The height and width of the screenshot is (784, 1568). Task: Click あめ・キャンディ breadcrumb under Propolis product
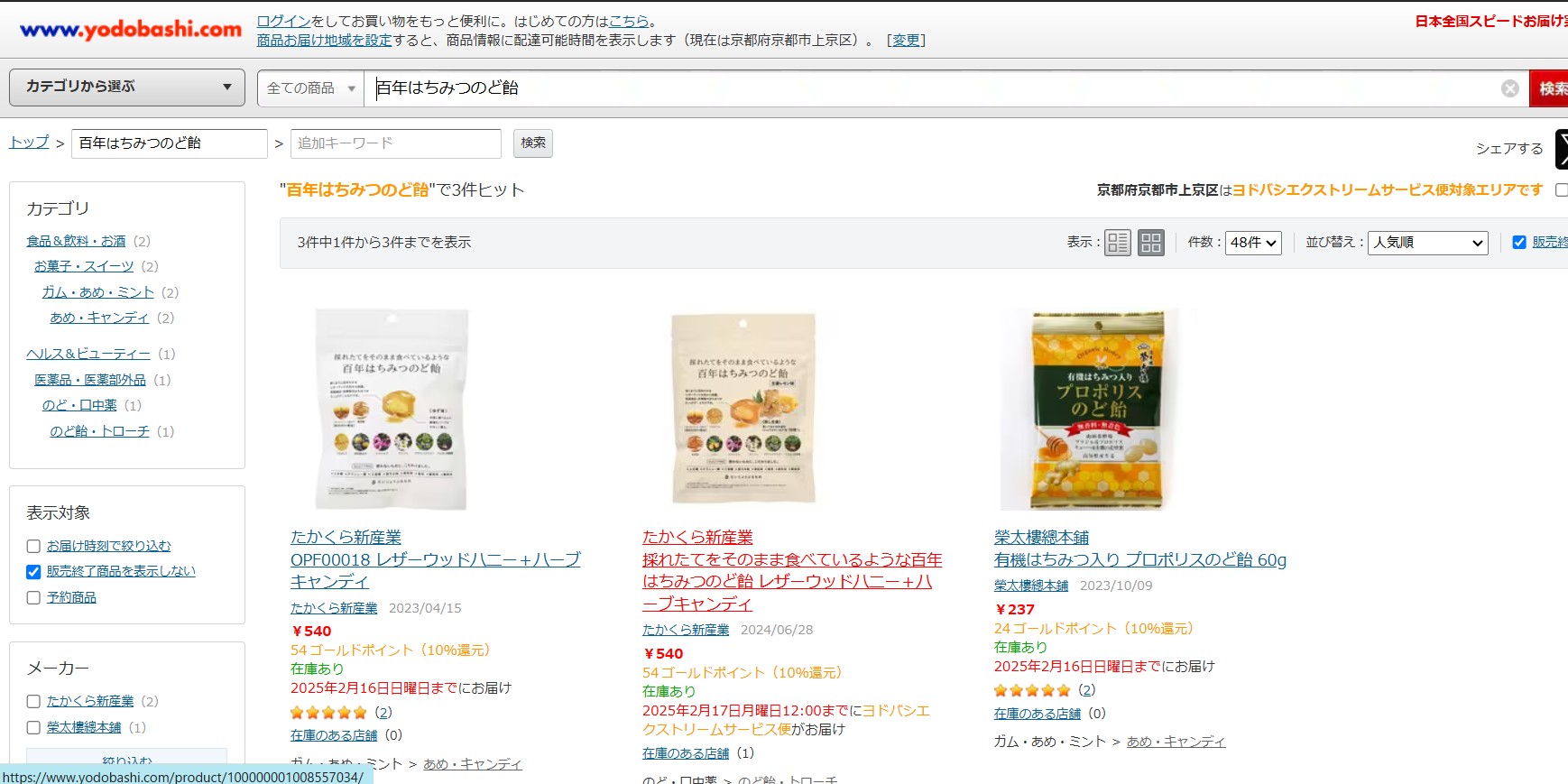[x=1176, y=742]
